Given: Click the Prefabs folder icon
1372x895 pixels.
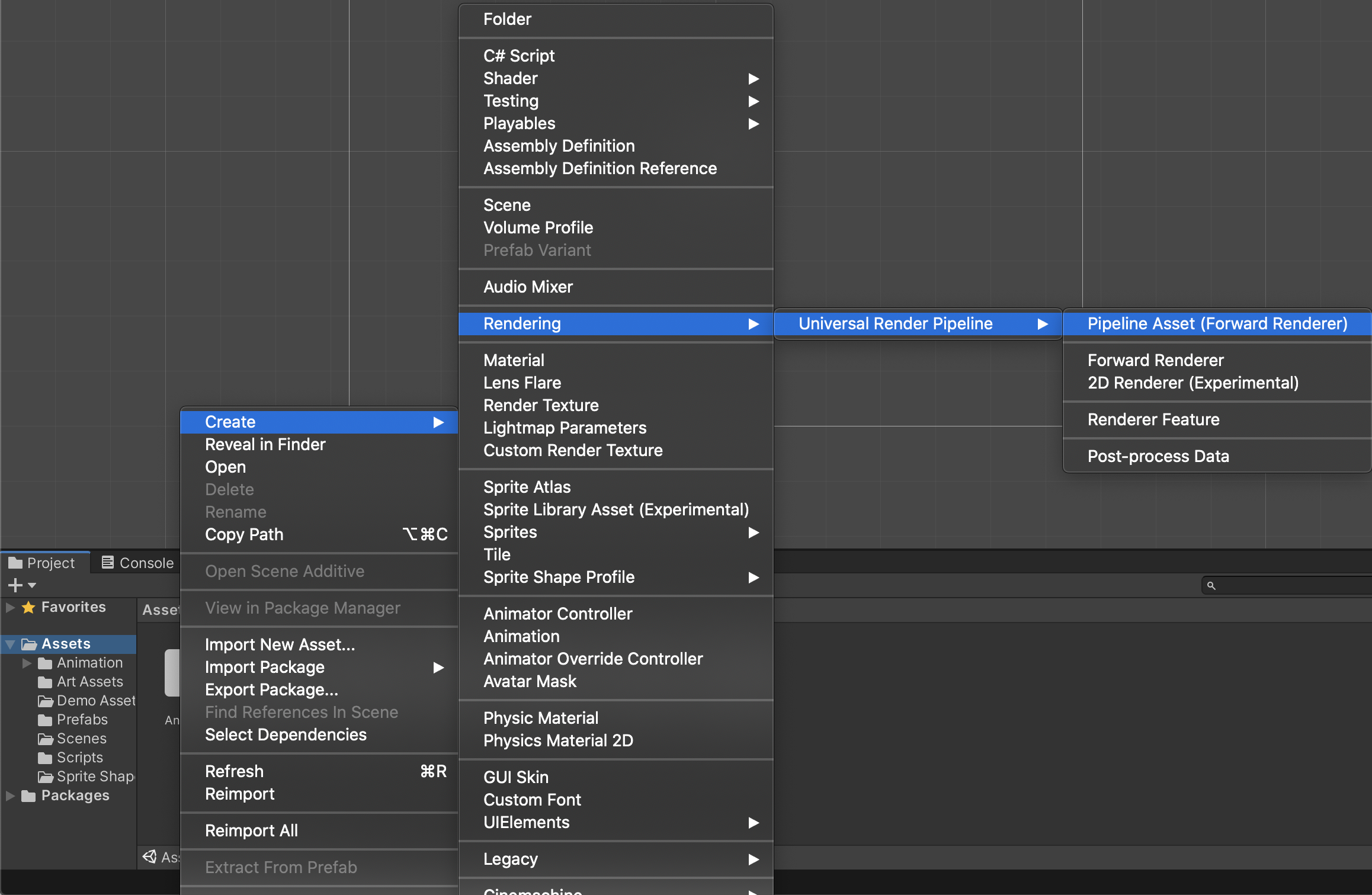Looking at the screenshot, I should [x=45, y=720].
